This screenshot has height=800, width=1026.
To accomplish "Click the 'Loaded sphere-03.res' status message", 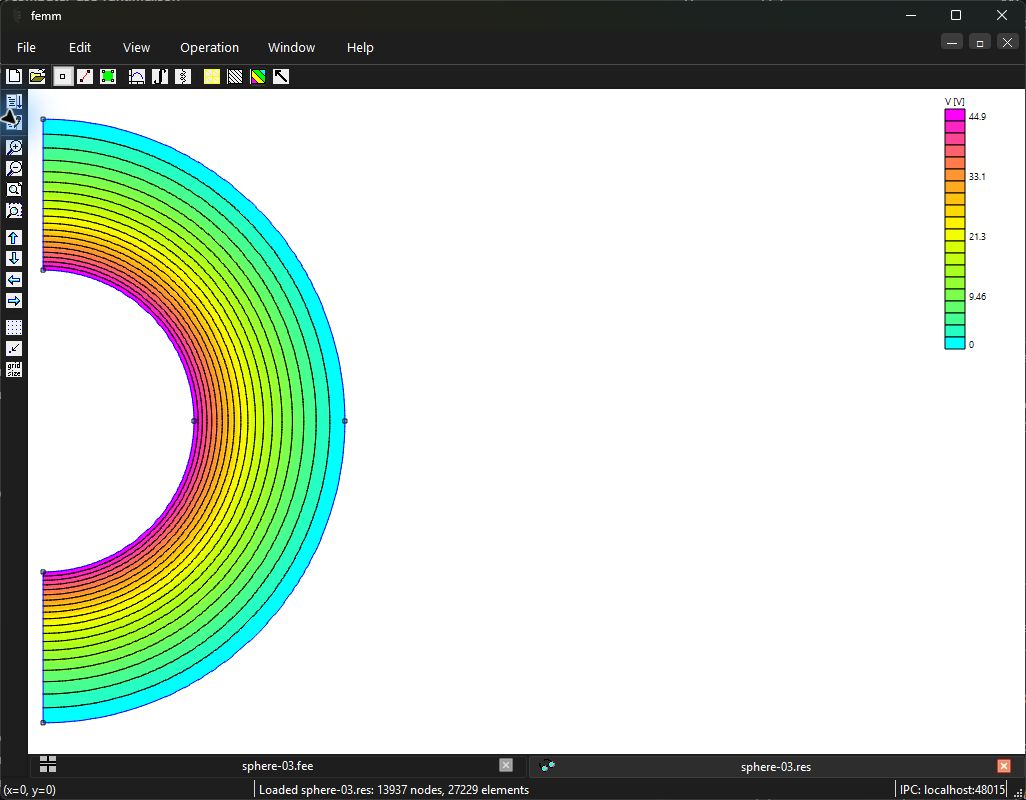I will 394,790.
